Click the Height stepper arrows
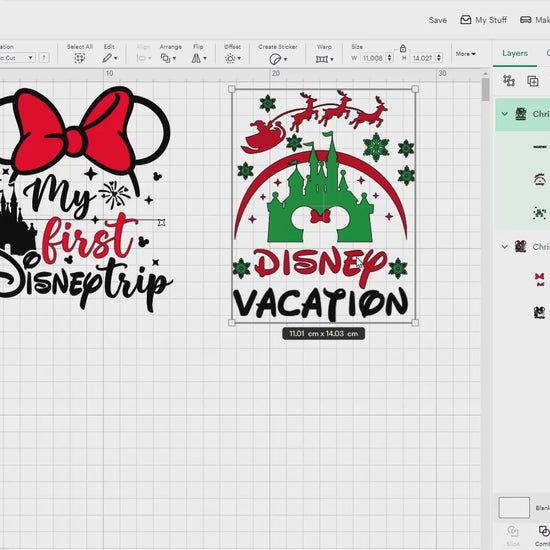 (x=439, y=58)
